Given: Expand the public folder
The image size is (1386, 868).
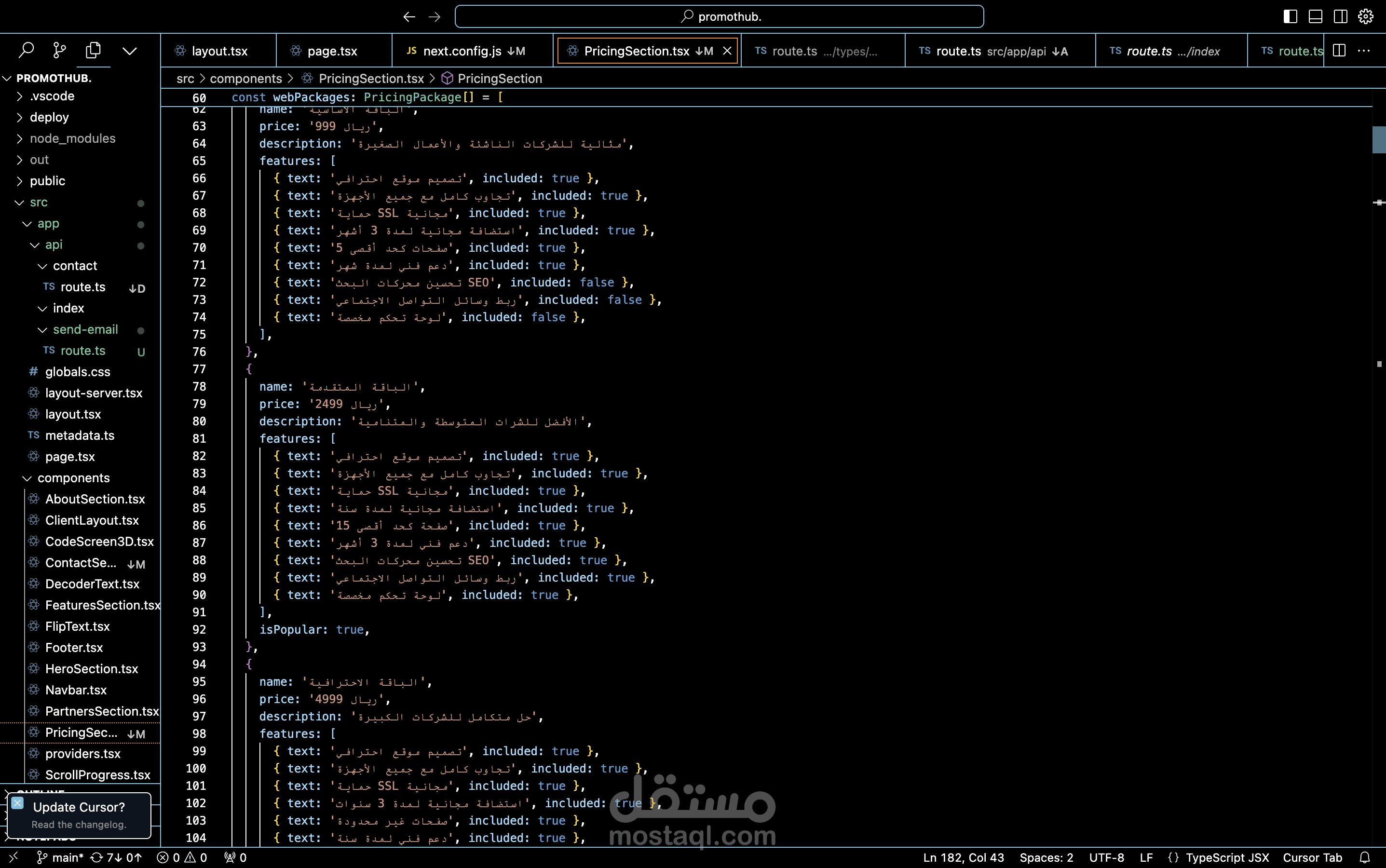Looking at the screenshot, I should tap(47, 181).
